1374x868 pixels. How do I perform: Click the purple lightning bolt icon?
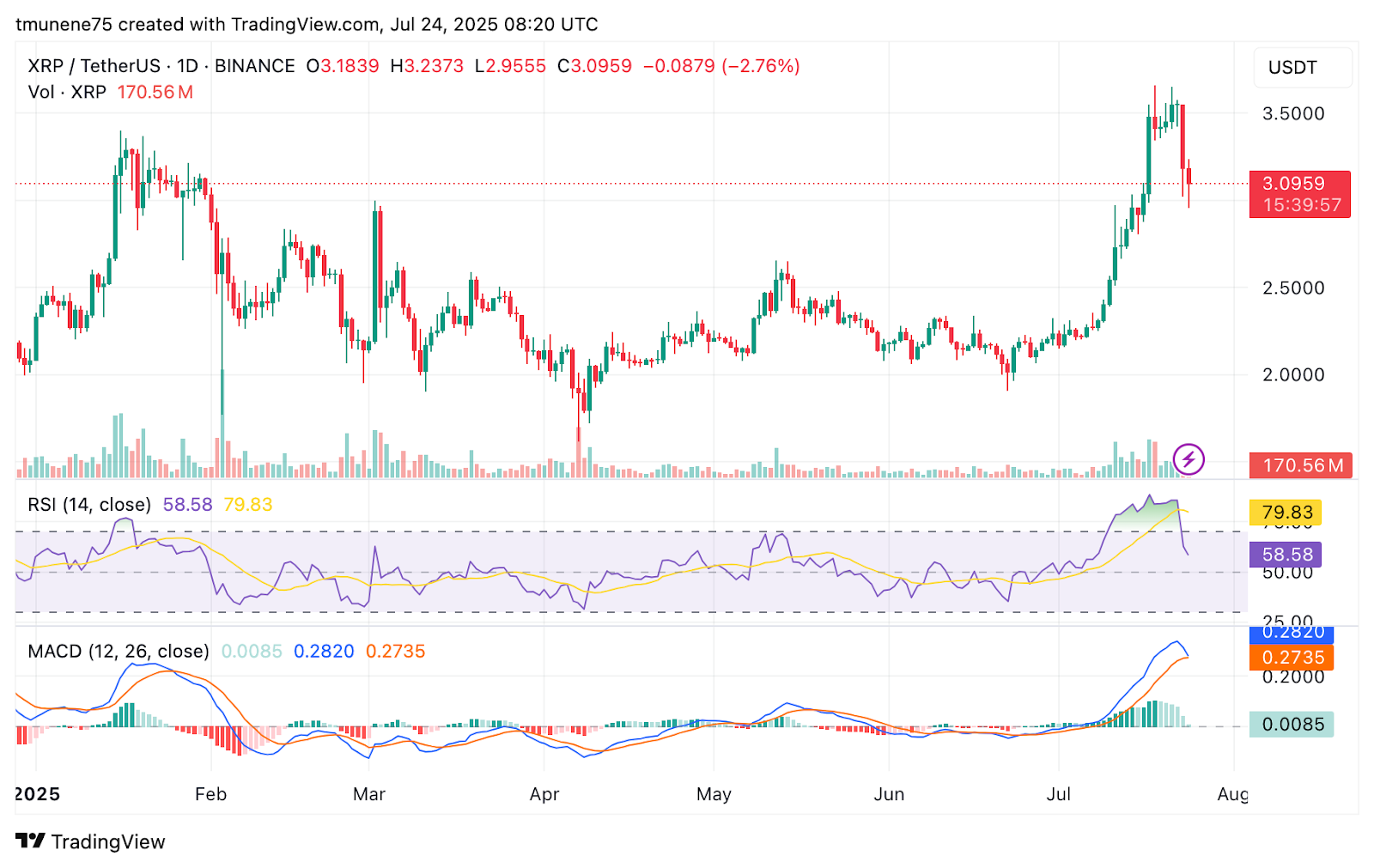pyautogui.click(x=1189, y=459)
